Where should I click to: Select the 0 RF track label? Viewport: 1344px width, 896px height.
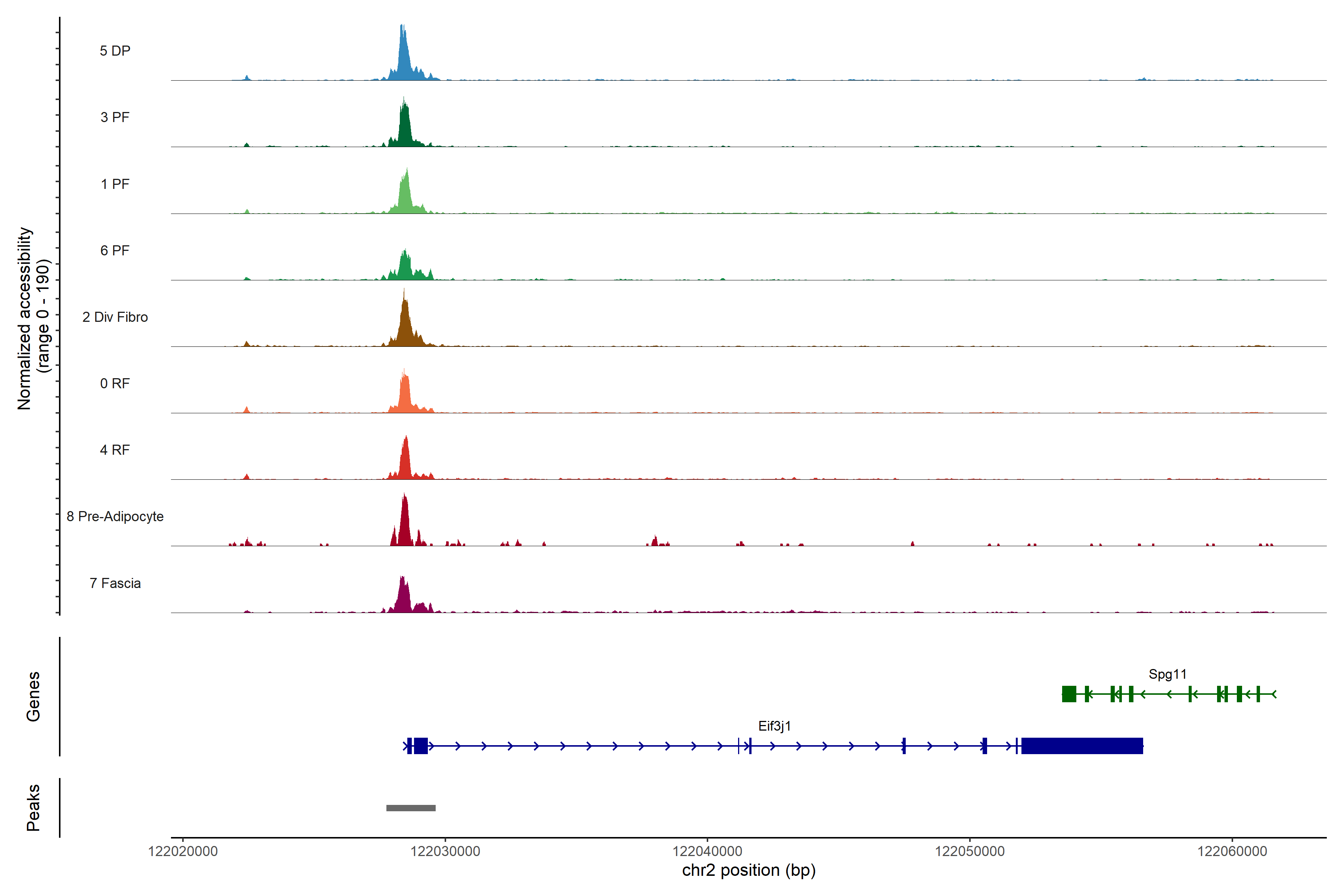pos(115,383)
